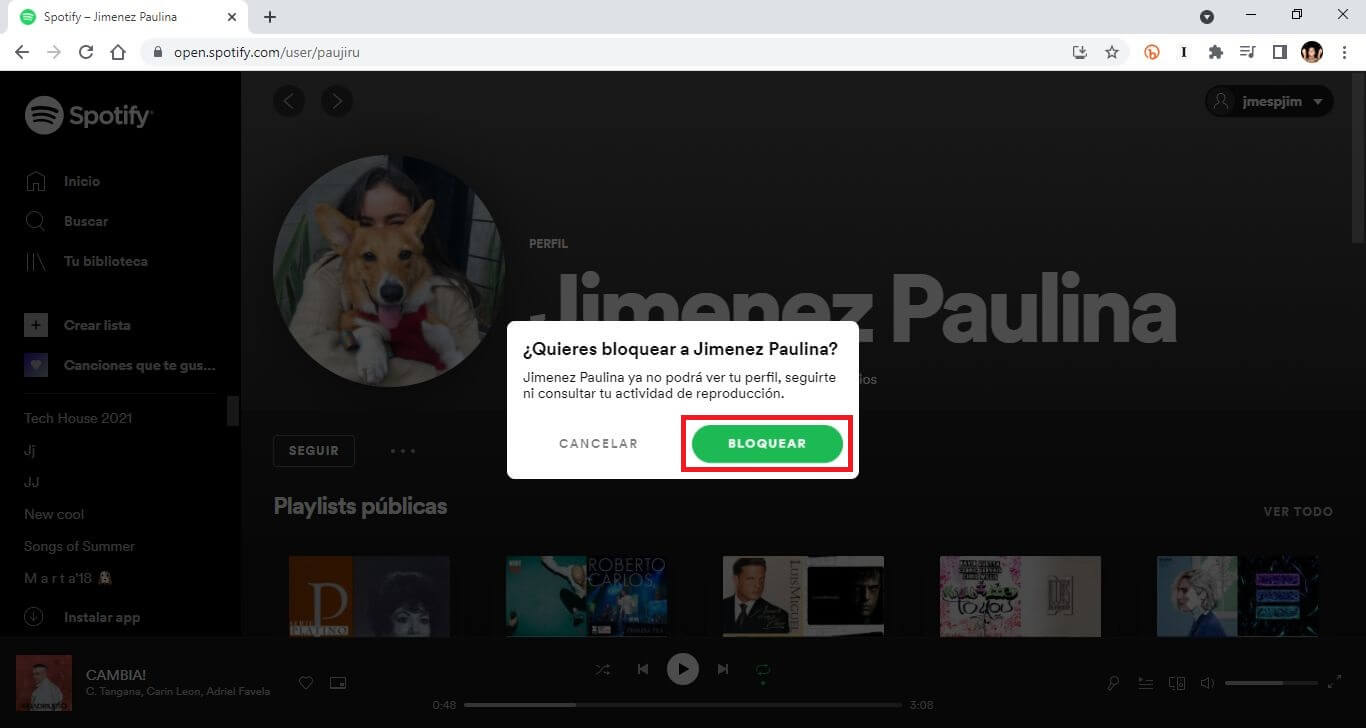The image size is (1366, 728).
Task: Click Jimenez Paulina's profile picture
Action: point(389,271)
